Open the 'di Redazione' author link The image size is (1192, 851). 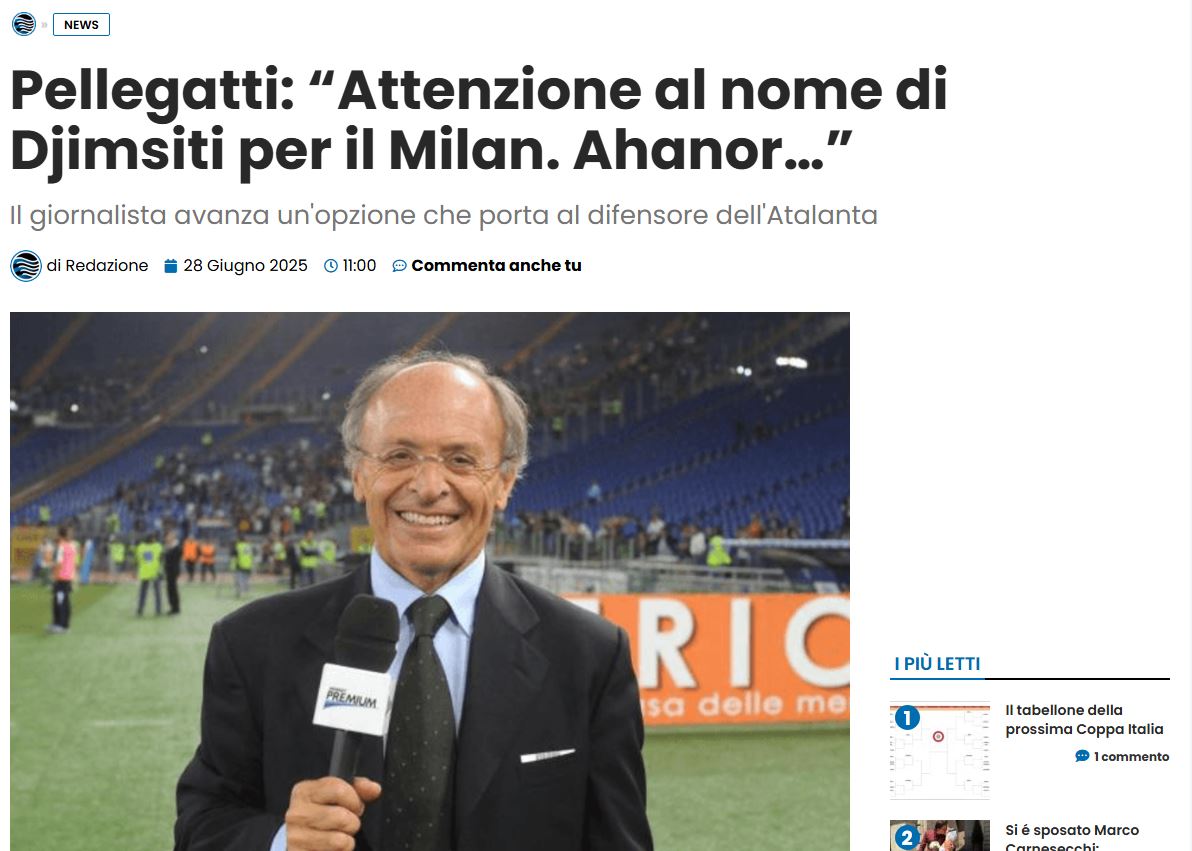(x=97, y=265)
